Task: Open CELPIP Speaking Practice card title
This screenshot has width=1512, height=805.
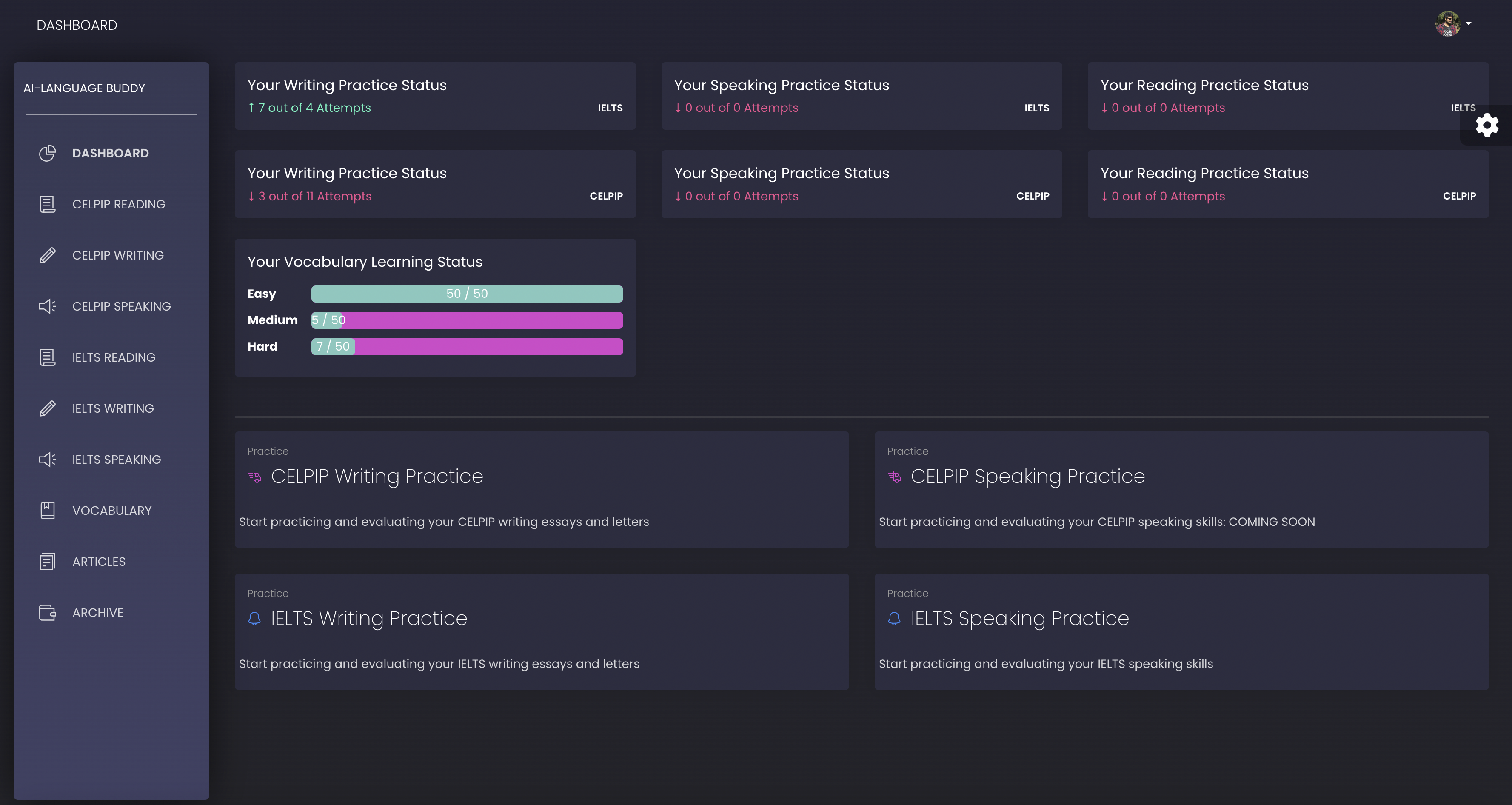Action: point(1028,476)
